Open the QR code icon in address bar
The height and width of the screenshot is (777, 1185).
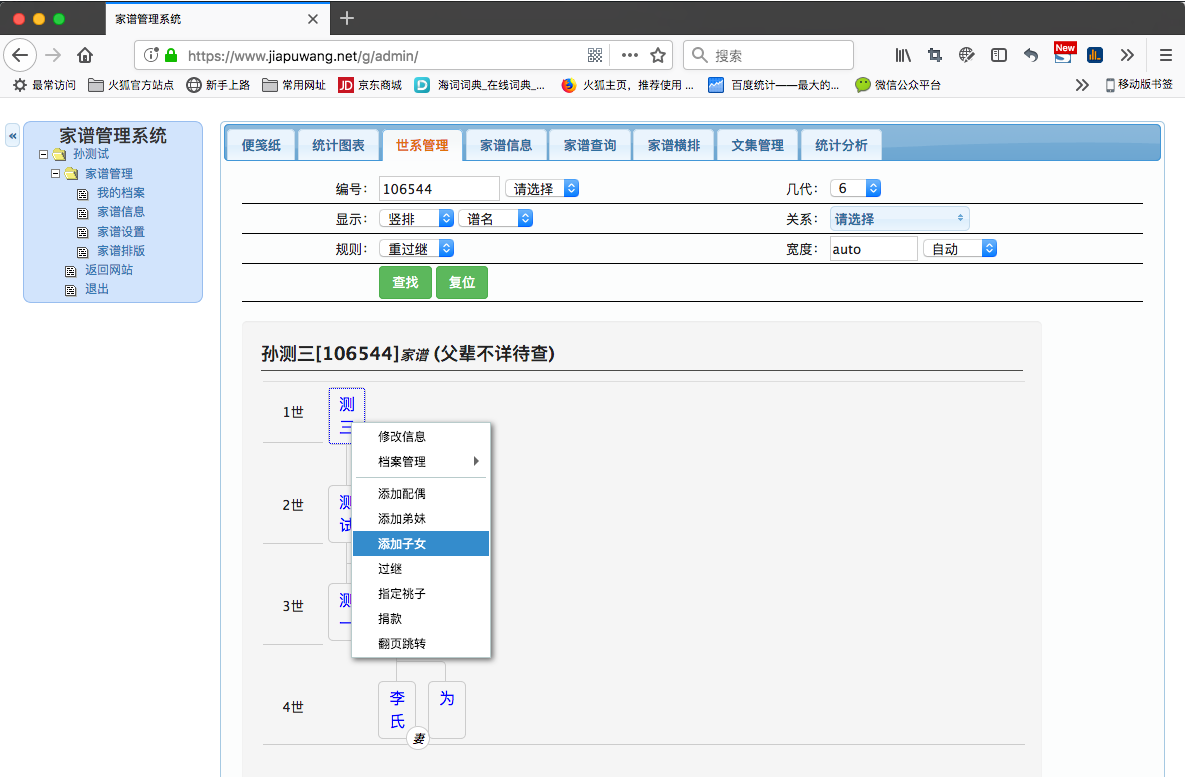click(595, 55)
